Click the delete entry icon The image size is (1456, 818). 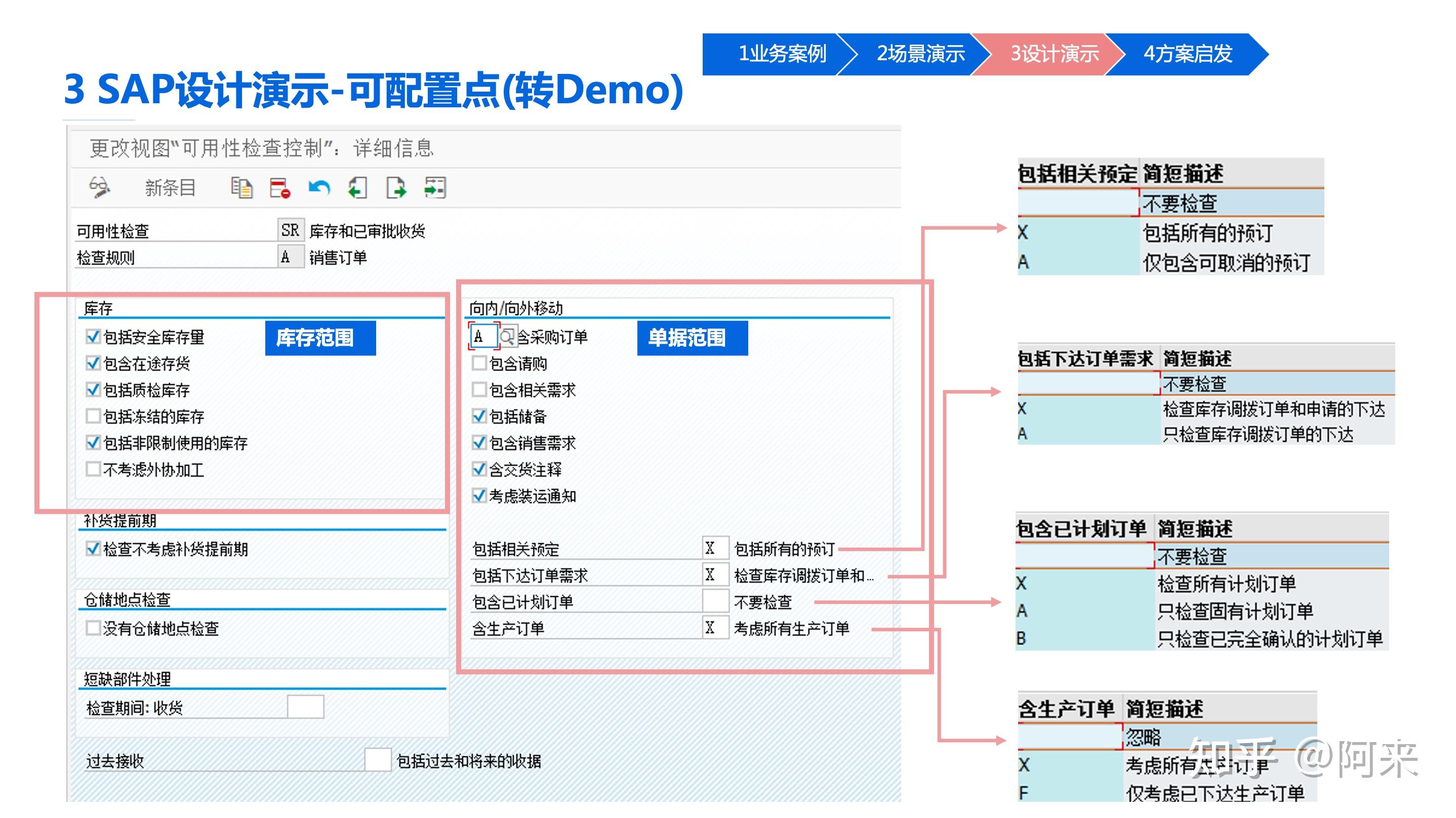280,188
